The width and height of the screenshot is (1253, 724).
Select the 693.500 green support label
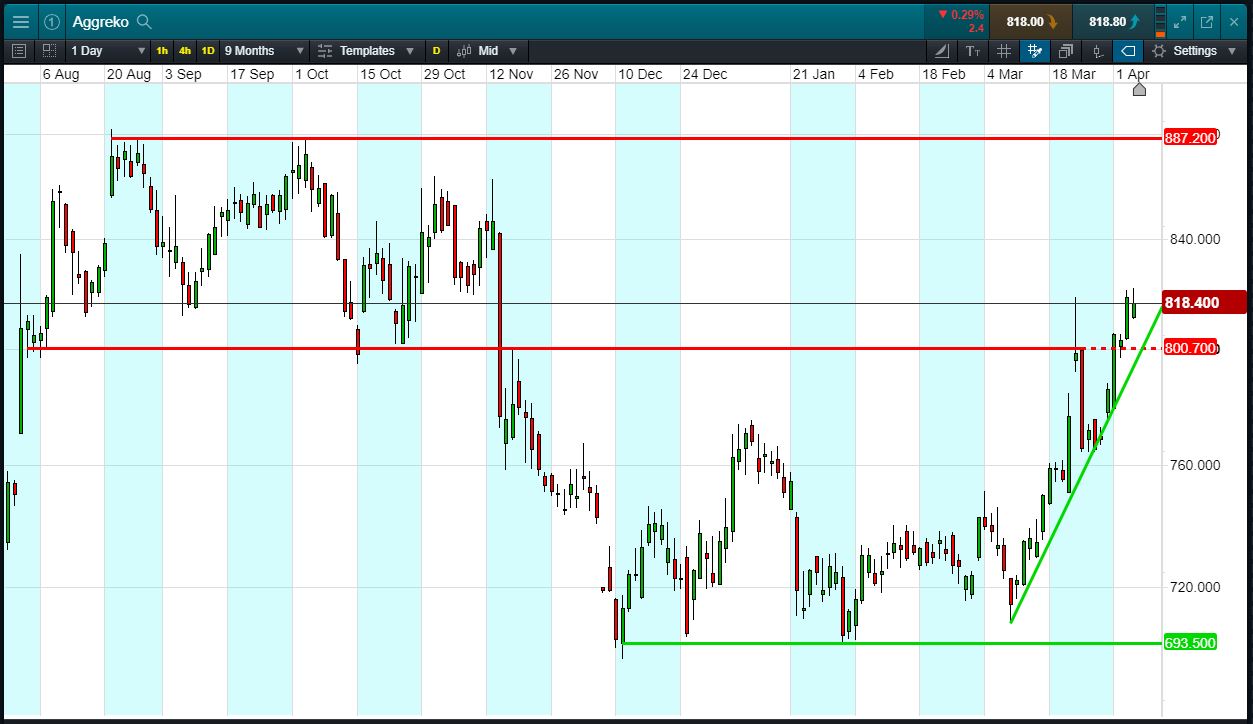[1190, 643]
